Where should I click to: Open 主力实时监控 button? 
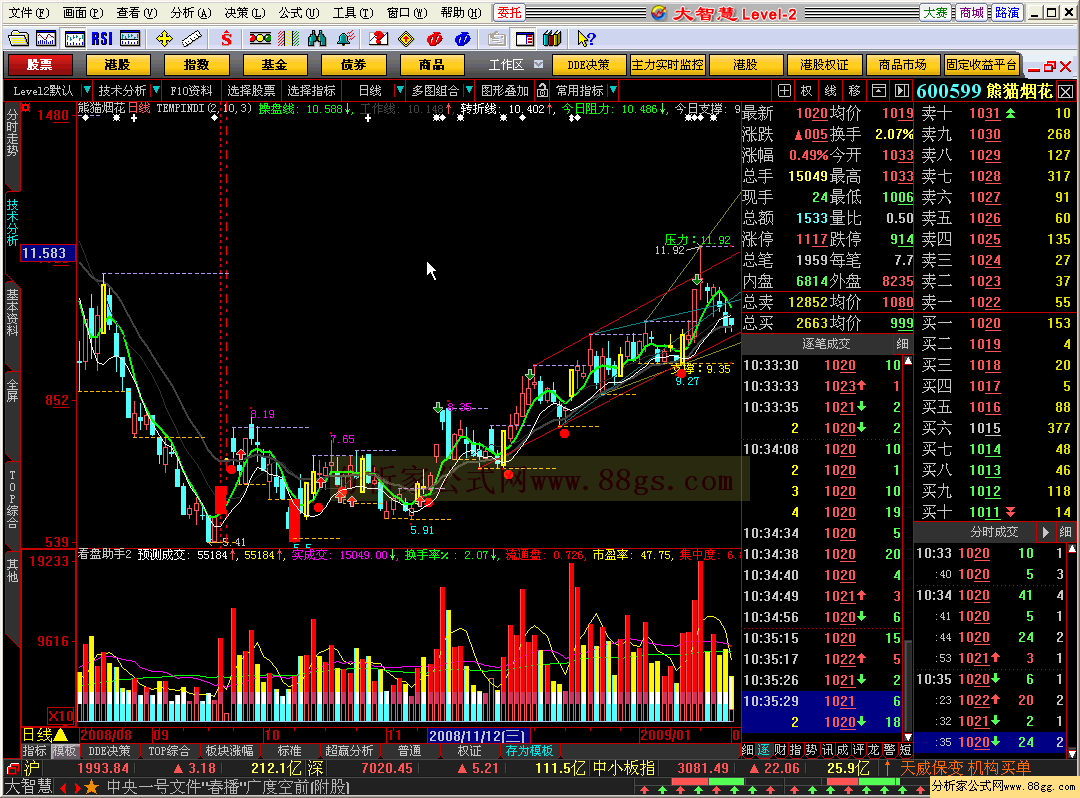coord(667,65)
